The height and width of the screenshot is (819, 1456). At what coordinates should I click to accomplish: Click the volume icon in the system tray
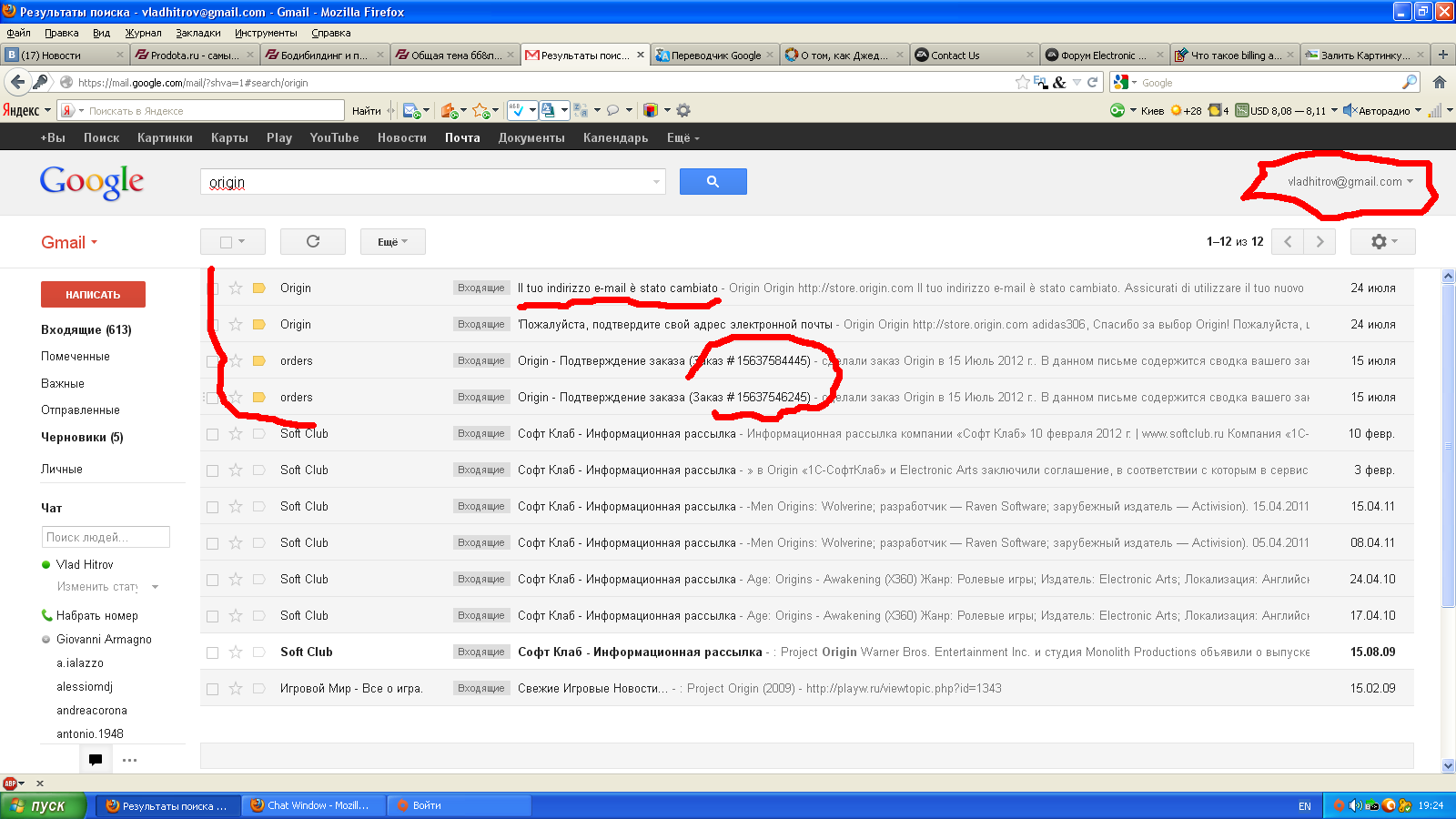pyautogui.click(x=1355, y=805)
